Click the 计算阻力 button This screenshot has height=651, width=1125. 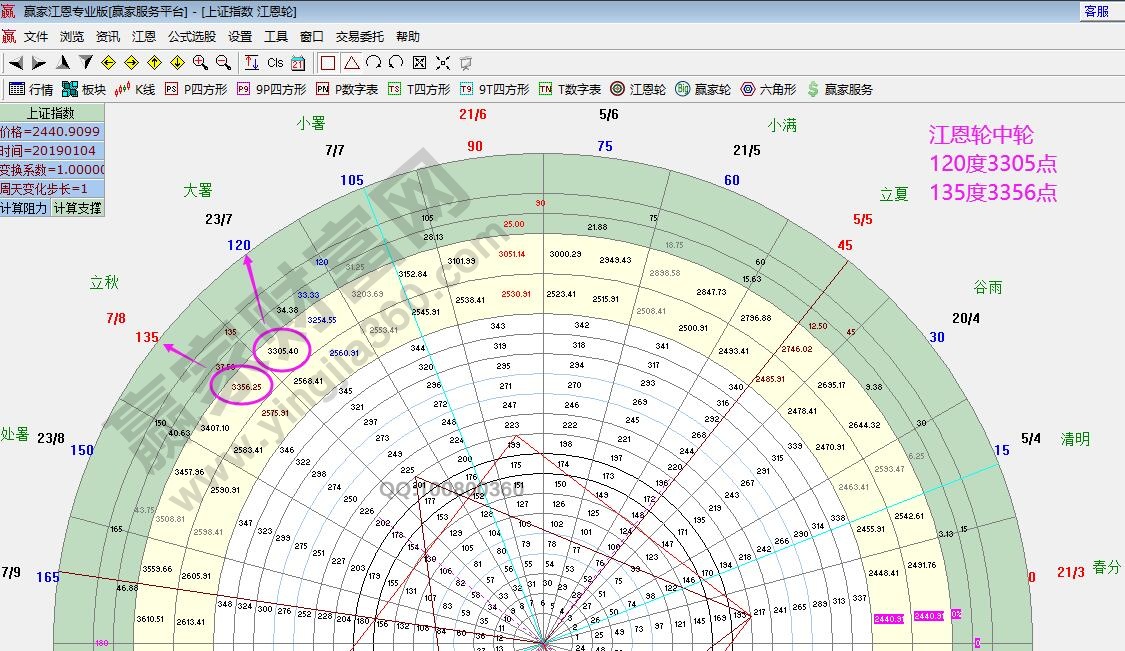[x=24, y=208]
